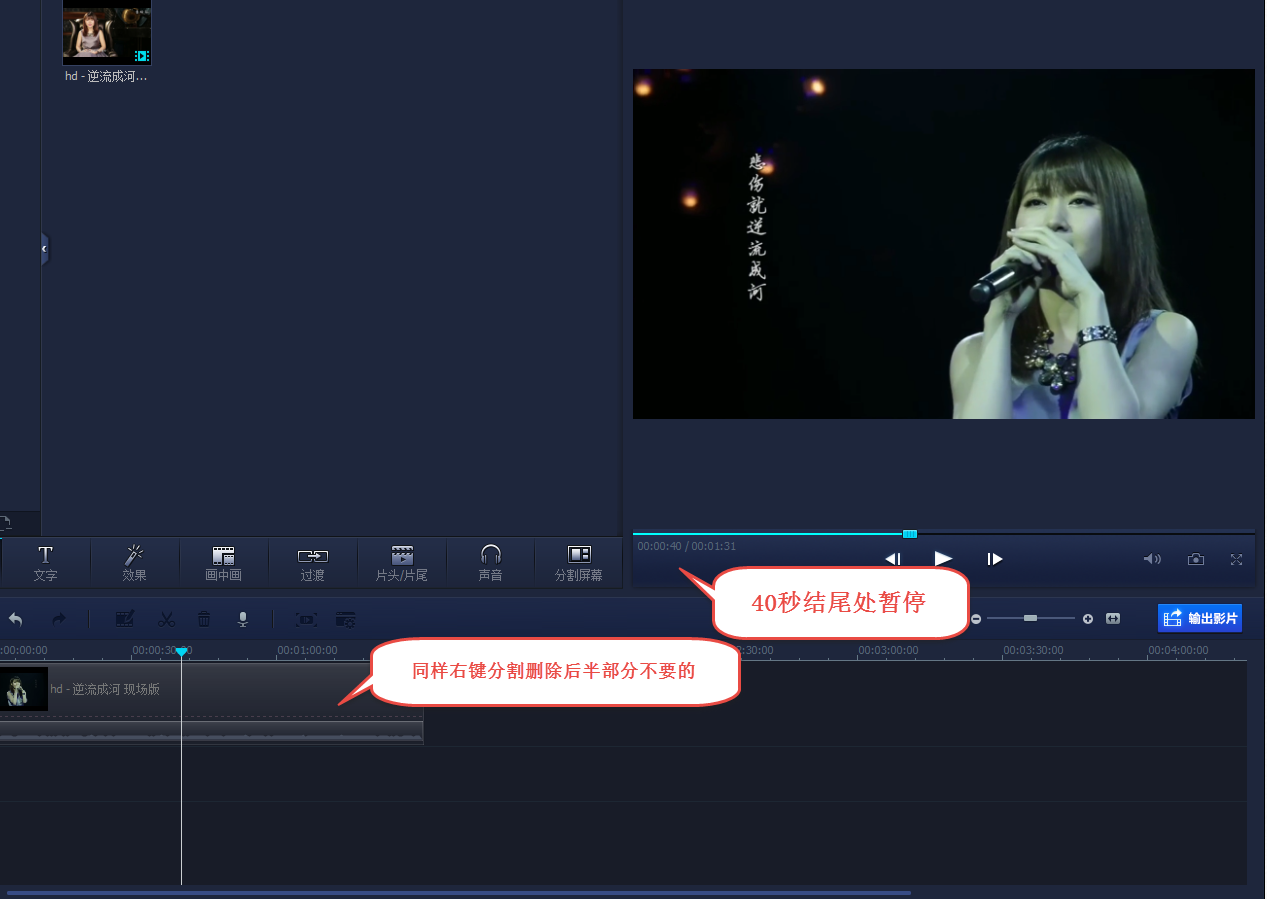Open the 片头/片尾 intro/credits panel
The image size is (1267, 899).
tap(401, 564)
